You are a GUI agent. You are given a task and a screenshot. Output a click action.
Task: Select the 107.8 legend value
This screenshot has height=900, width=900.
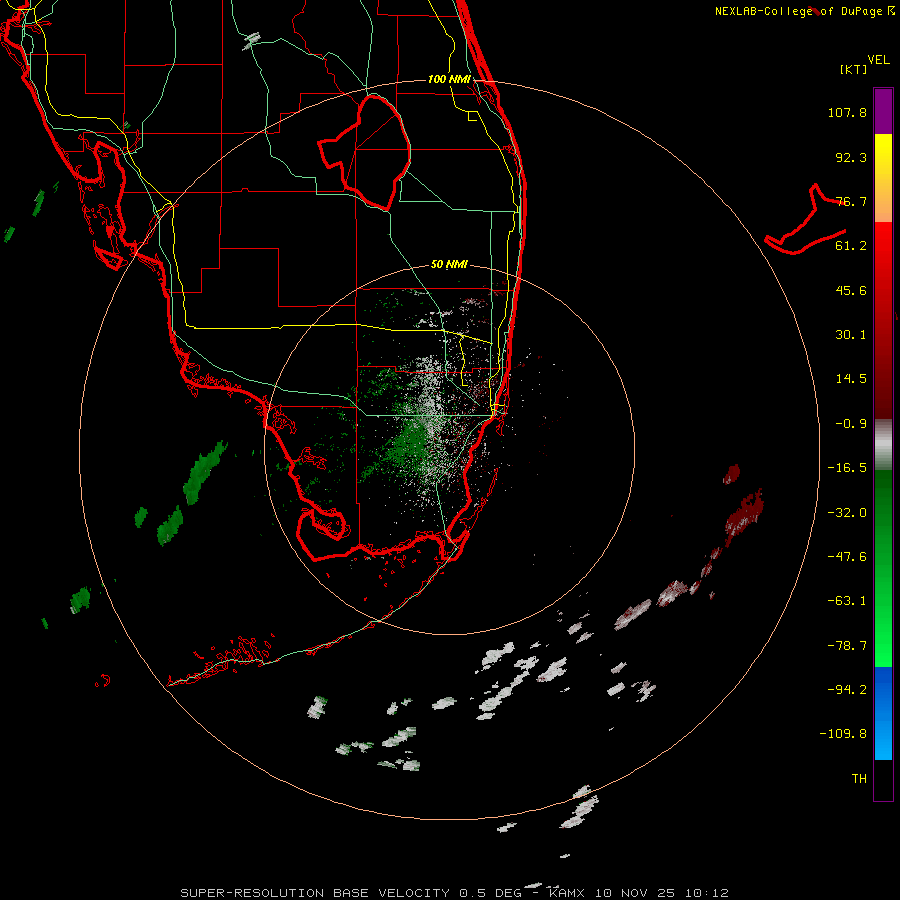[847, 112]
